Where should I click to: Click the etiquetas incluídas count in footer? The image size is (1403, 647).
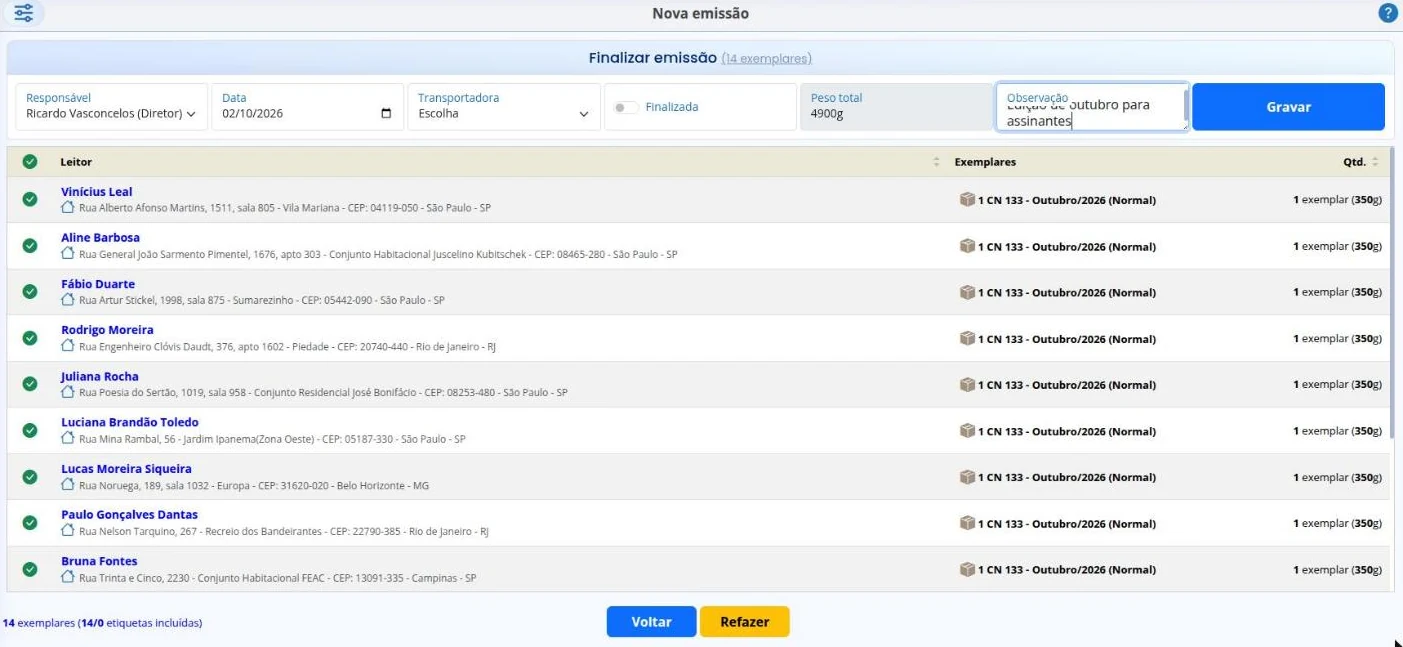pyautogui.click(x=140, y=623)
